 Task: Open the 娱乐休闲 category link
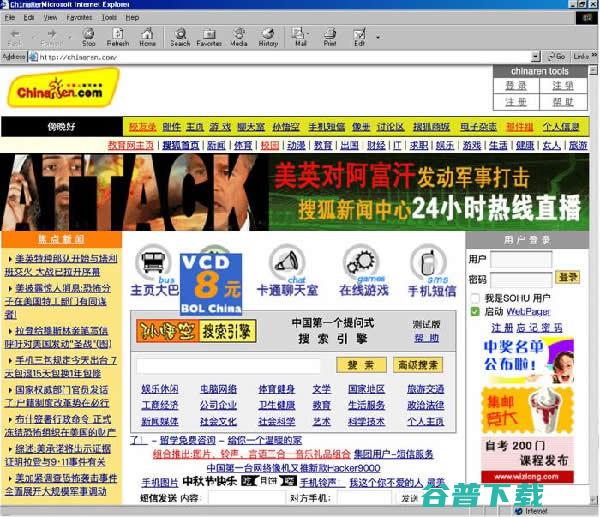(160, 389)
